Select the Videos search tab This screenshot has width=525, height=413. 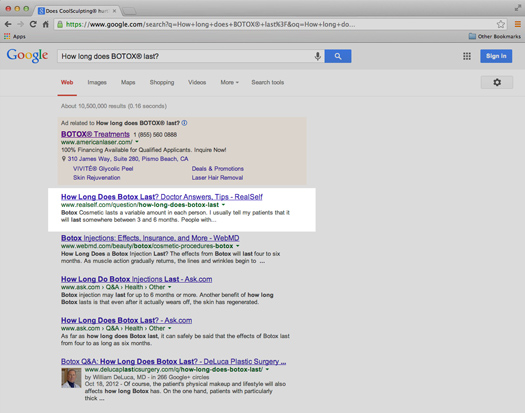(197, 82)
